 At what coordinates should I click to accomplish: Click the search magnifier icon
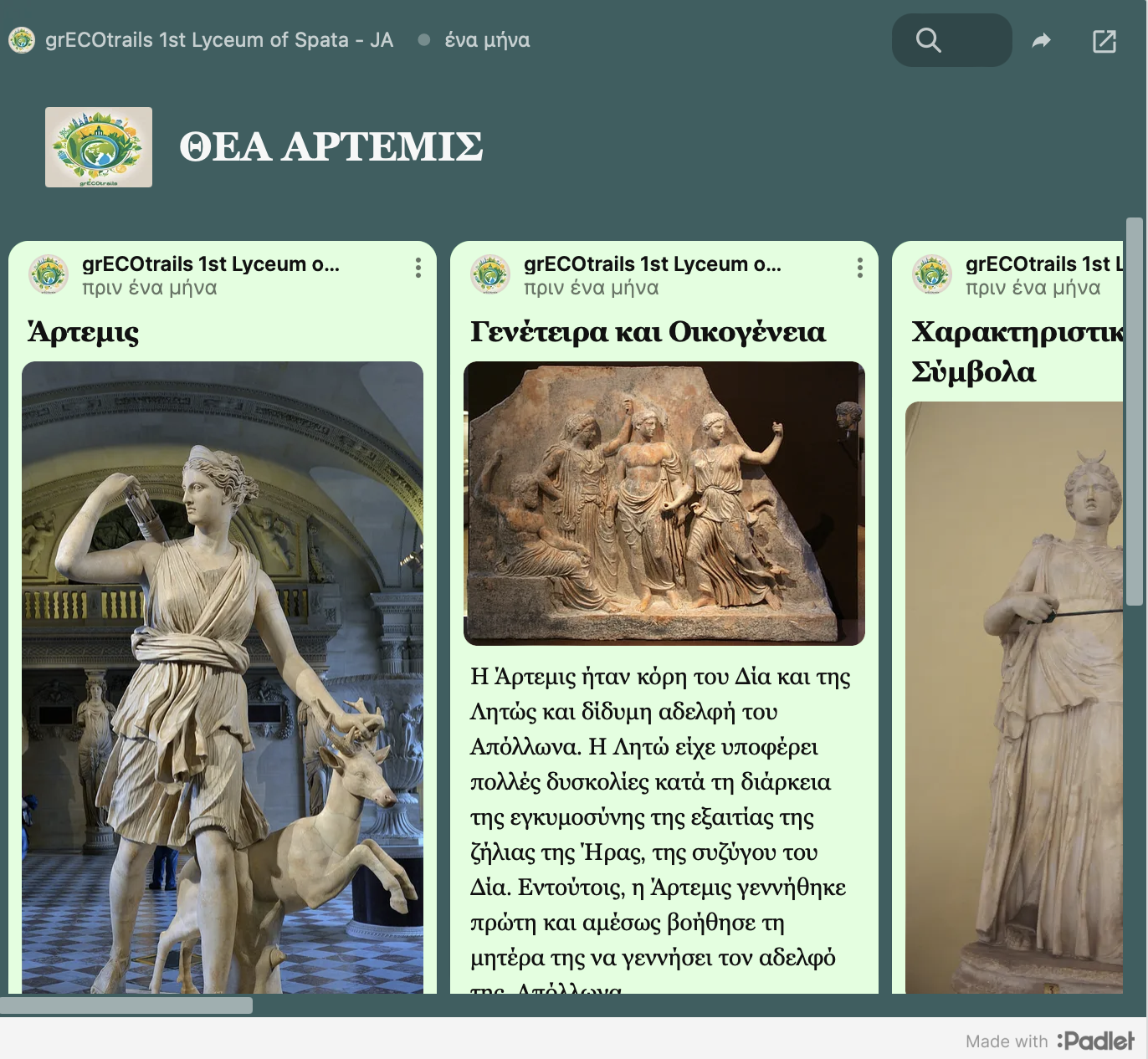click(x=928, y=40)
